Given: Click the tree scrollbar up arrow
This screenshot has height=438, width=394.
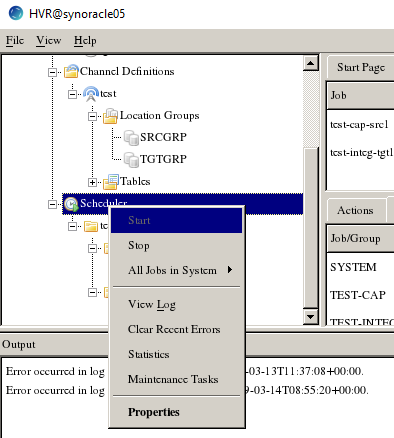Looking at the screenshot, I should click(x=311, y=63).
